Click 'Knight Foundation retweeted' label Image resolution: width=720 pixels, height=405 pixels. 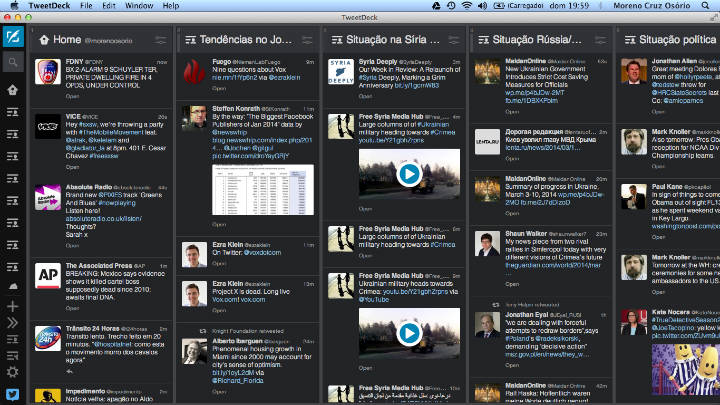point(248,331)
